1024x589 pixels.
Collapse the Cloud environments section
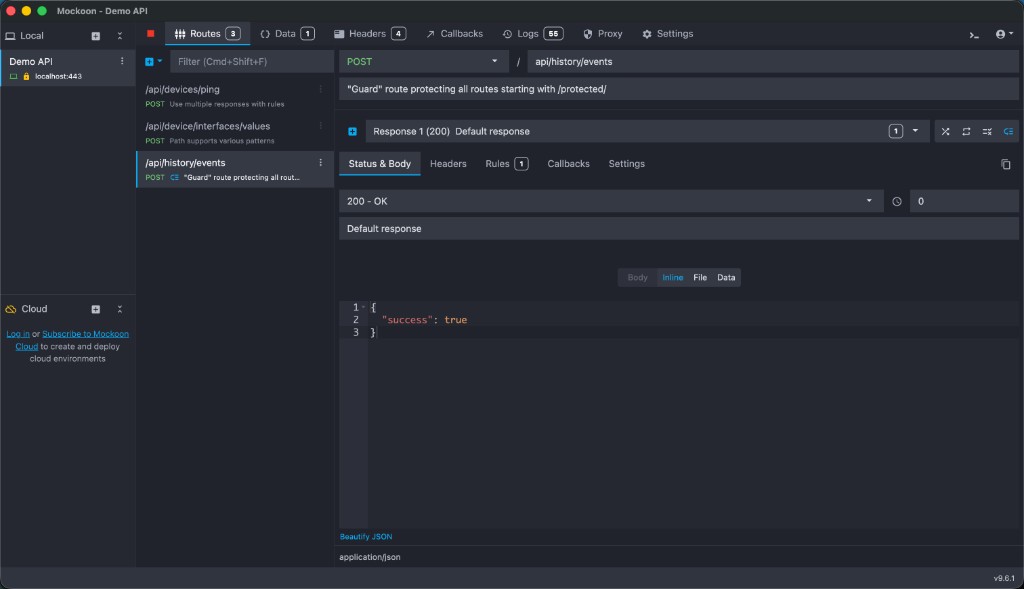(120, 309)
